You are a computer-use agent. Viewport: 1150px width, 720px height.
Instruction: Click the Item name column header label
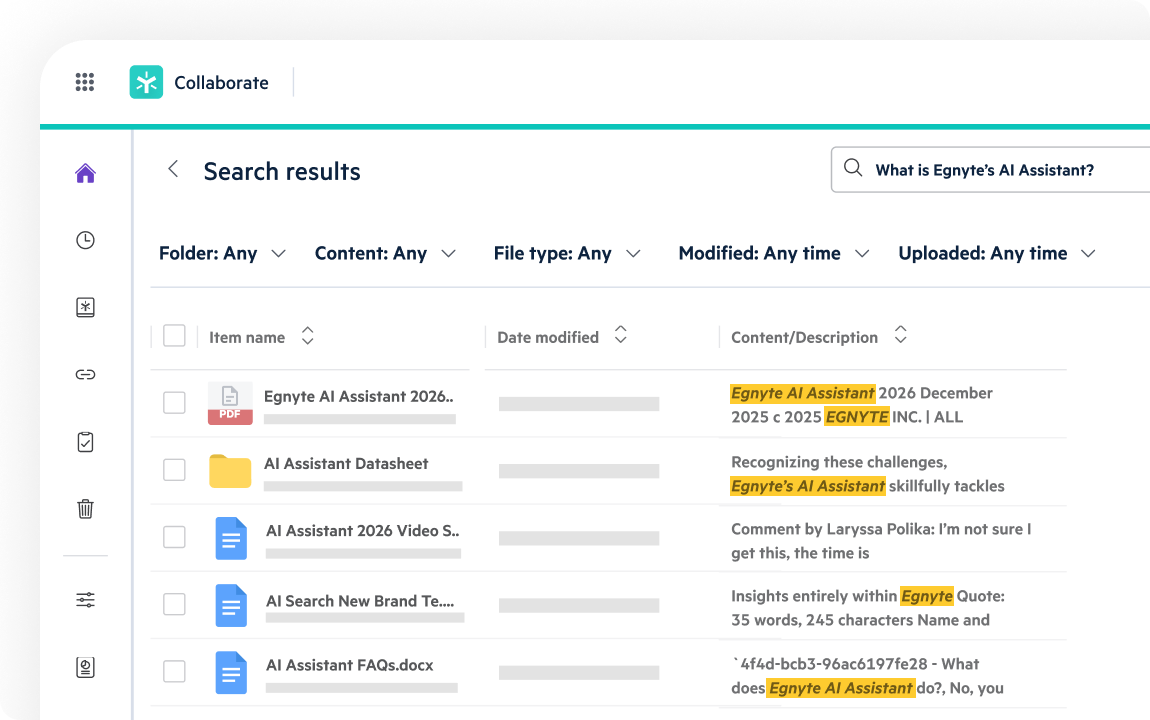point(247,337)
